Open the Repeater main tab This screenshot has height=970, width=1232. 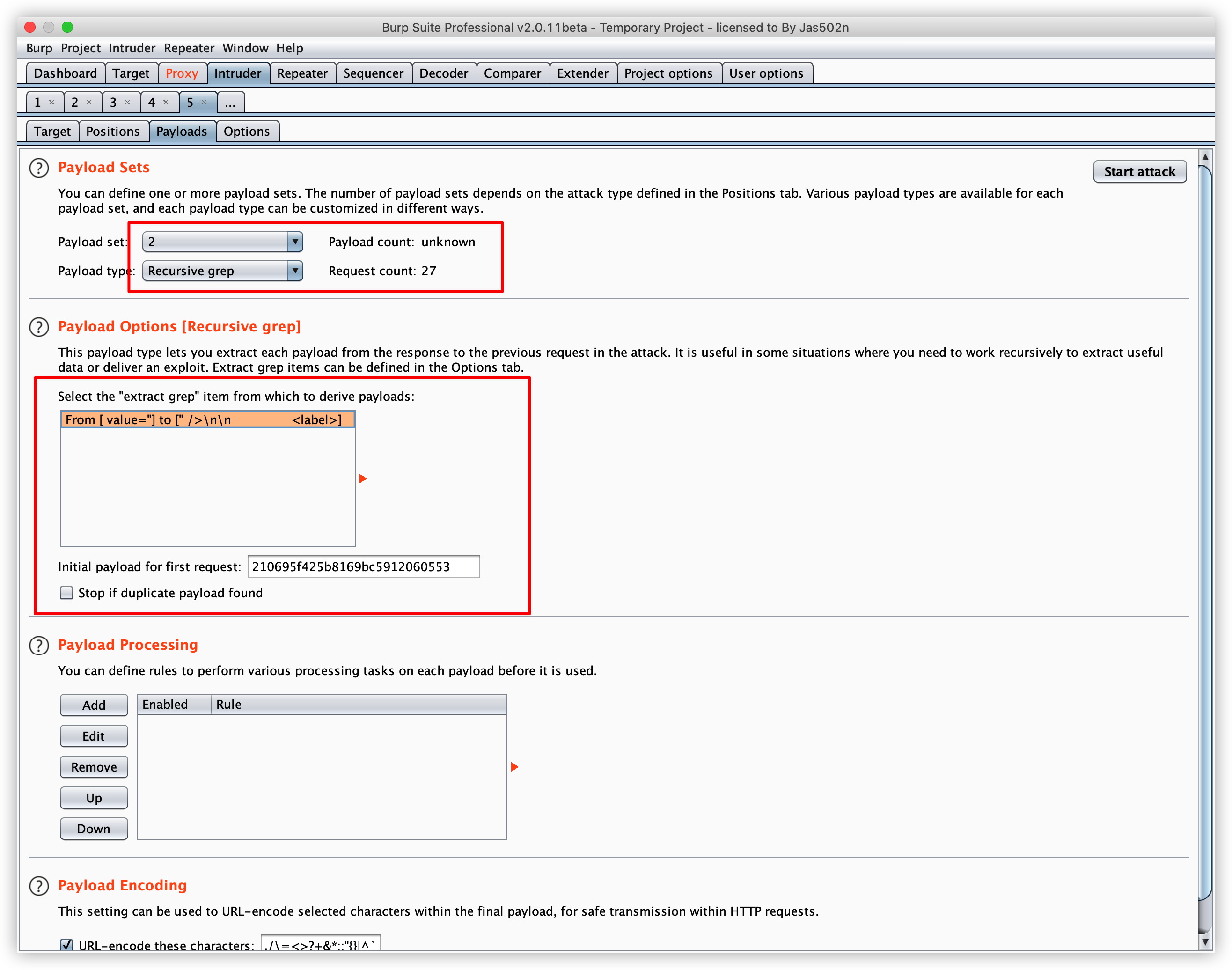tap(302, 73)
